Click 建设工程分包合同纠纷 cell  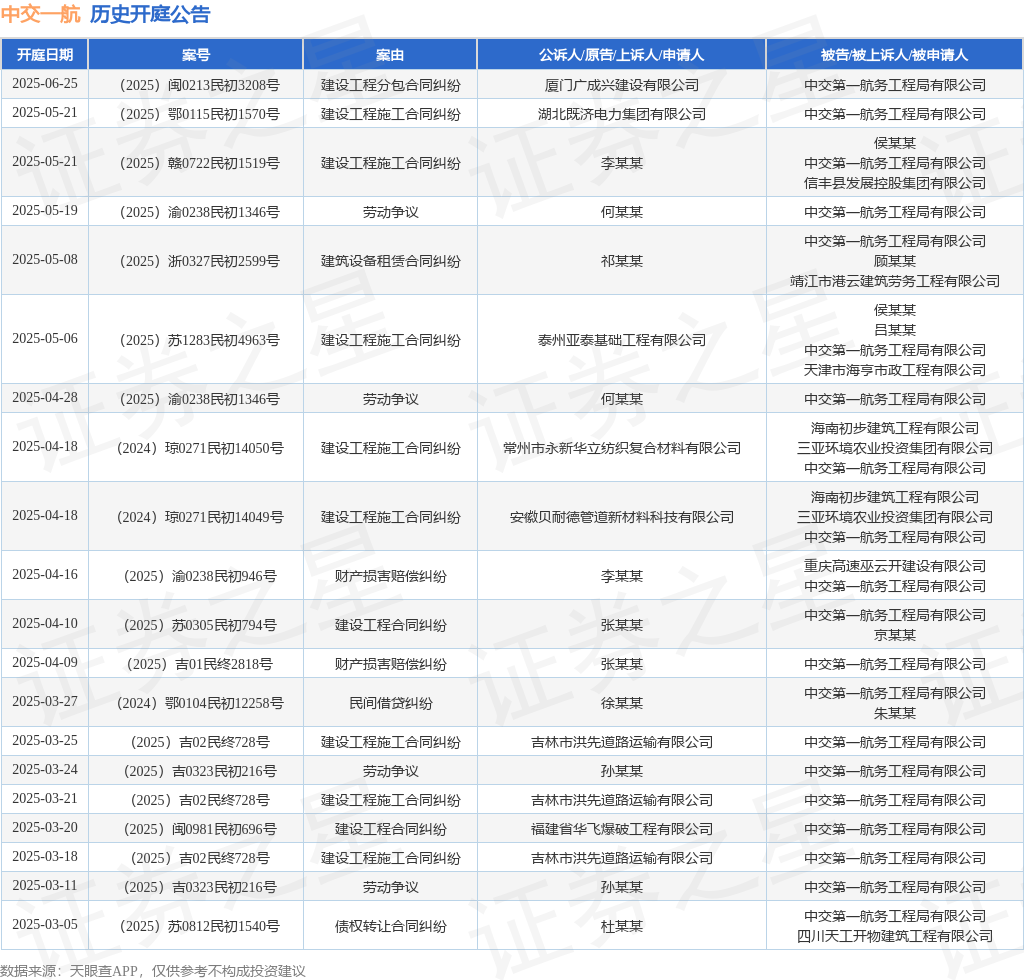391,85
